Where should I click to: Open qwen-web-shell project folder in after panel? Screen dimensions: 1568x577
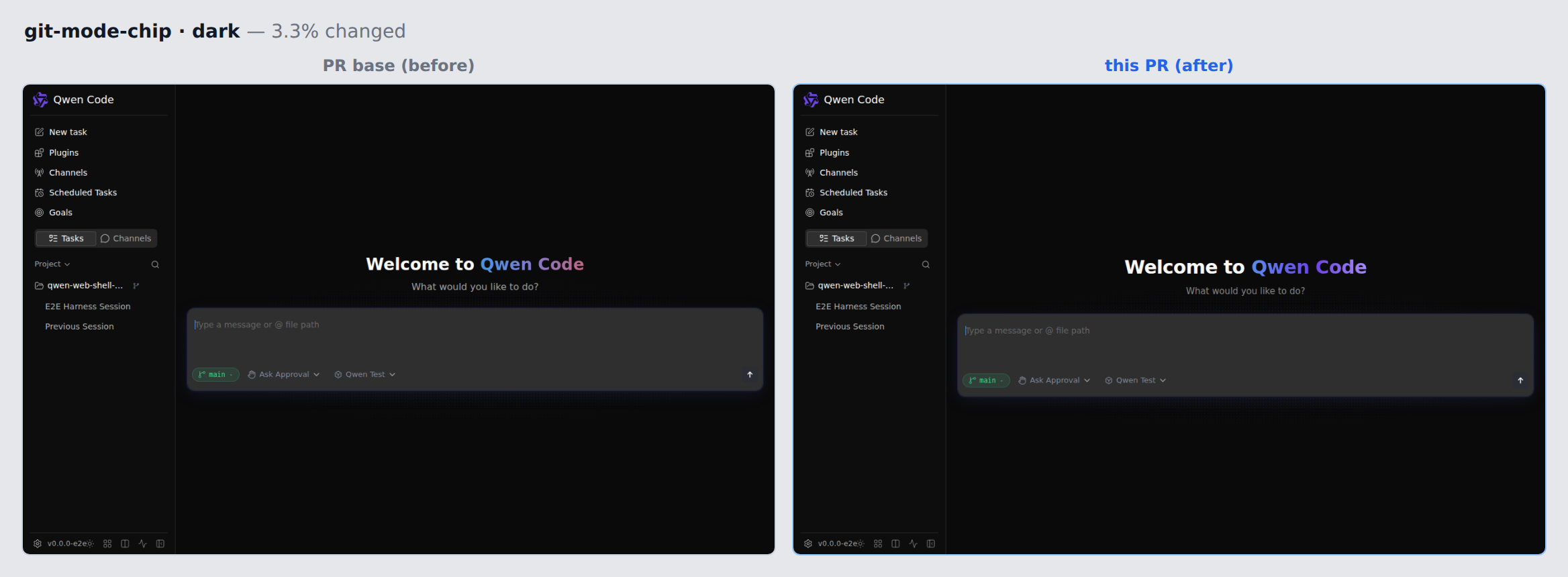click(850, 286)
